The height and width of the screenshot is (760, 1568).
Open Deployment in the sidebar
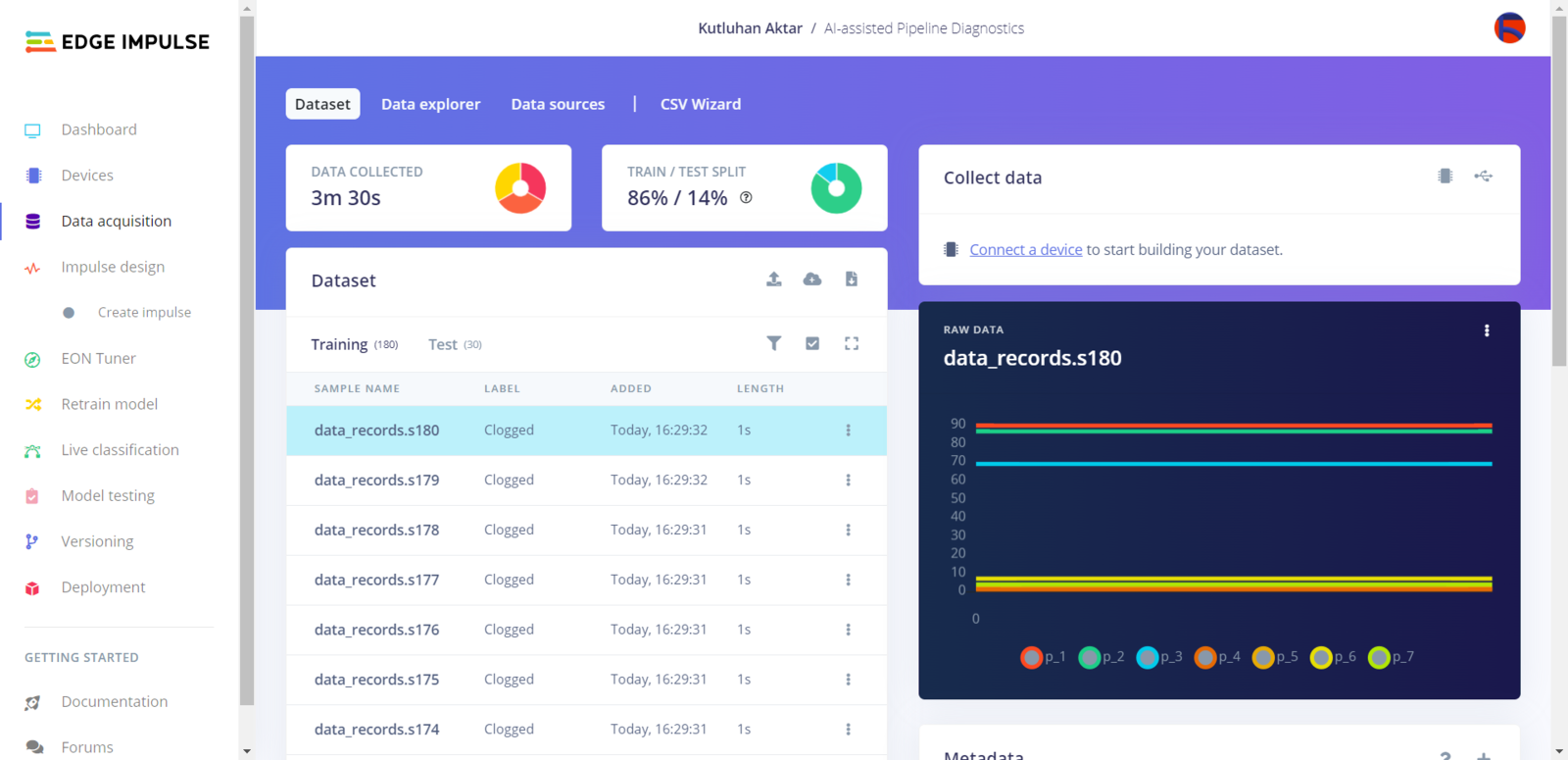[x=103, y=587]
